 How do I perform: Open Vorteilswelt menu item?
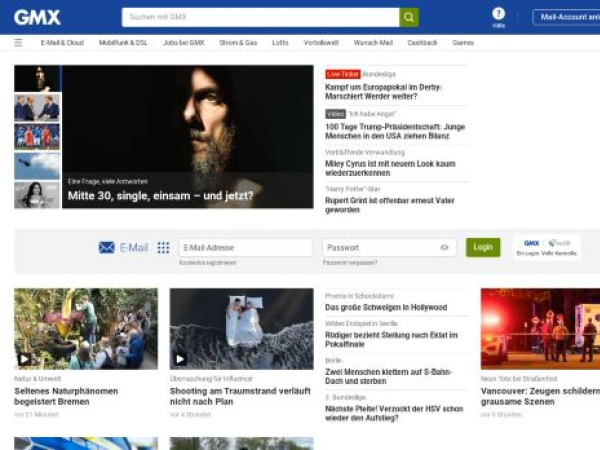pos(321,42)
